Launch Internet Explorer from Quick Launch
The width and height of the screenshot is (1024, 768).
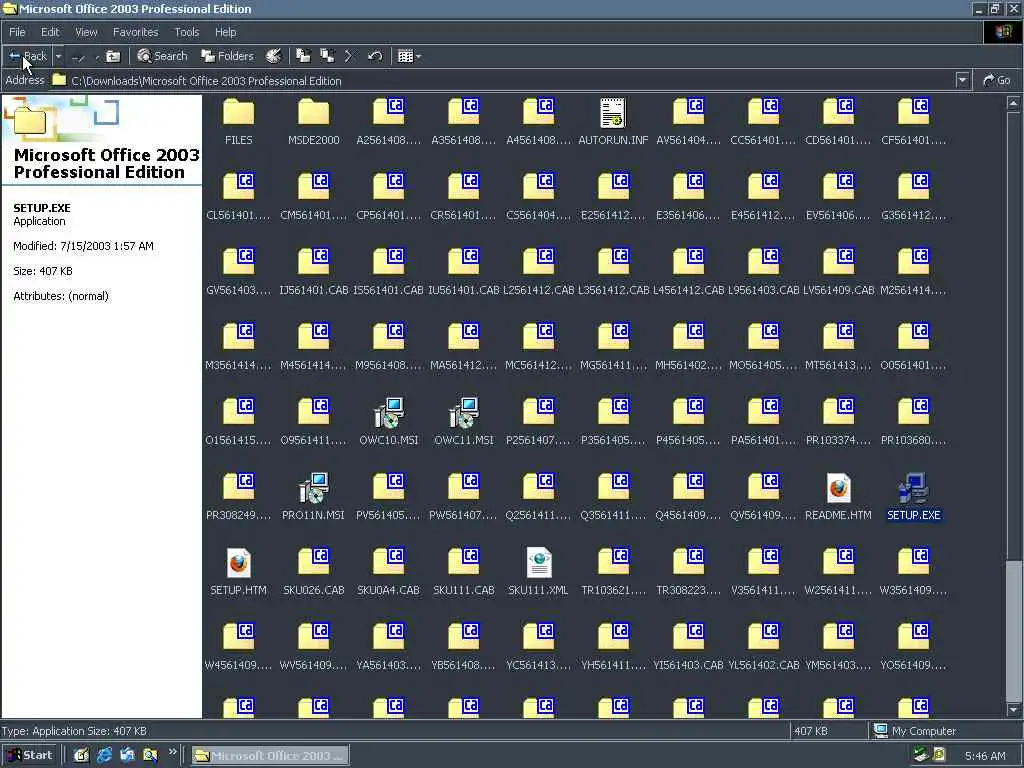pyautogui.click(x=104, y=756)
